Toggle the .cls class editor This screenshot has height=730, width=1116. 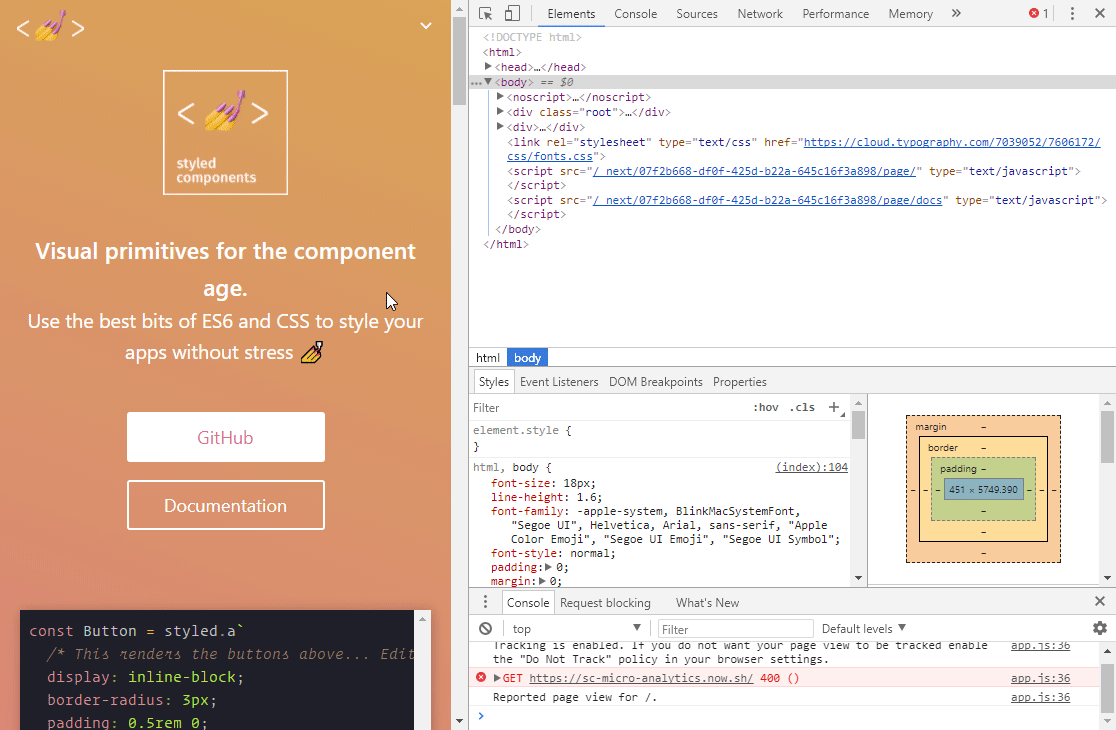802,408
